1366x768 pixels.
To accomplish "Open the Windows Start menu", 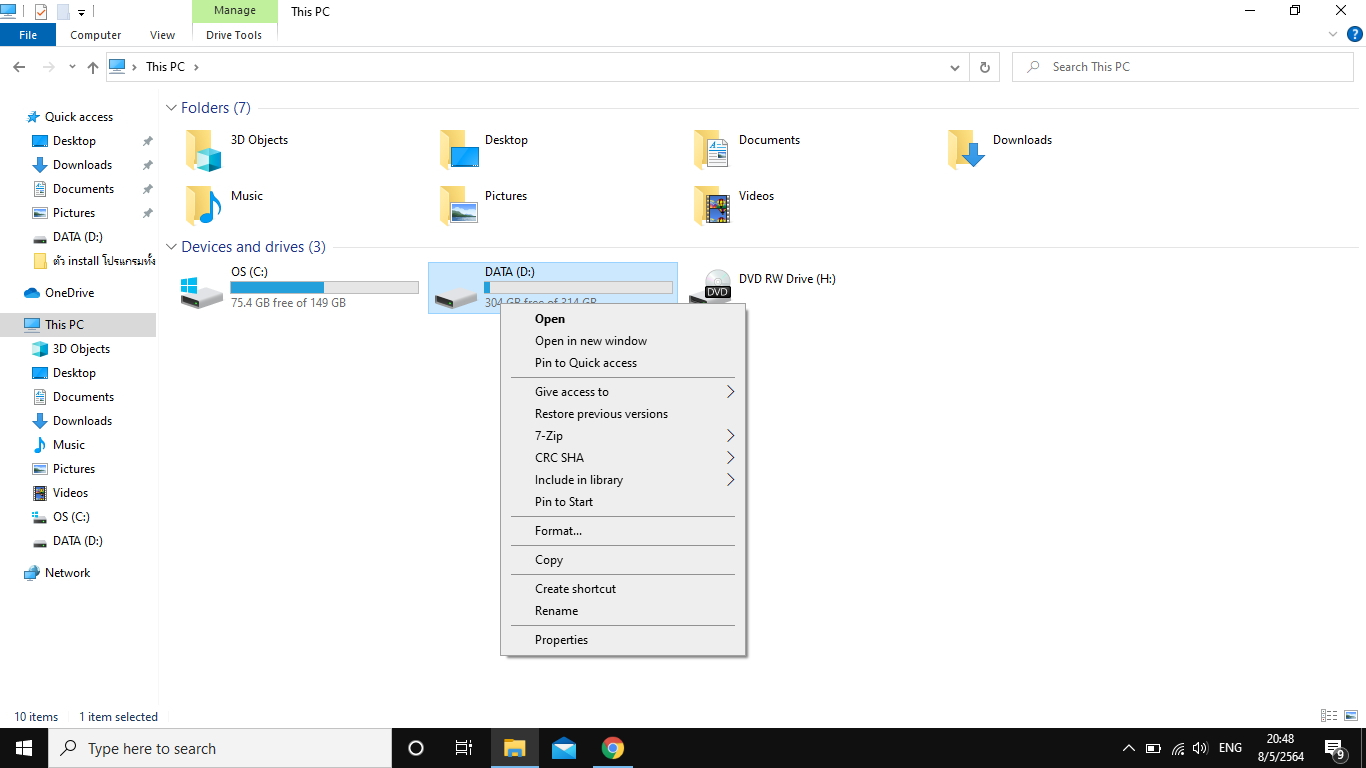I will tap(24, 748).
